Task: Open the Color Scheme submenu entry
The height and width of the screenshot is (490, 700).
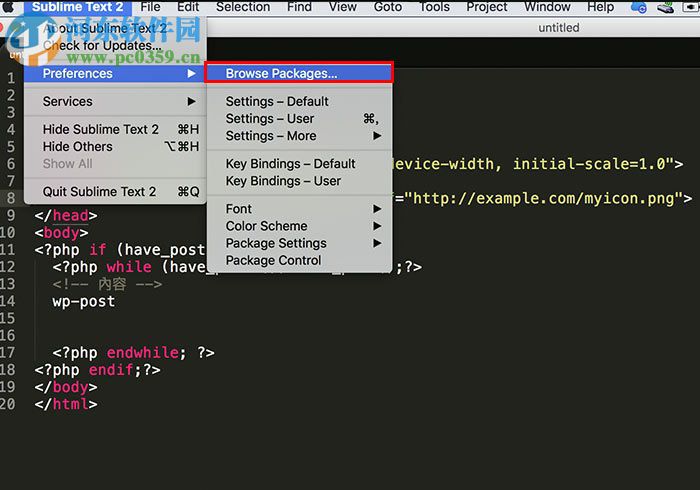Action: [299, 226]
